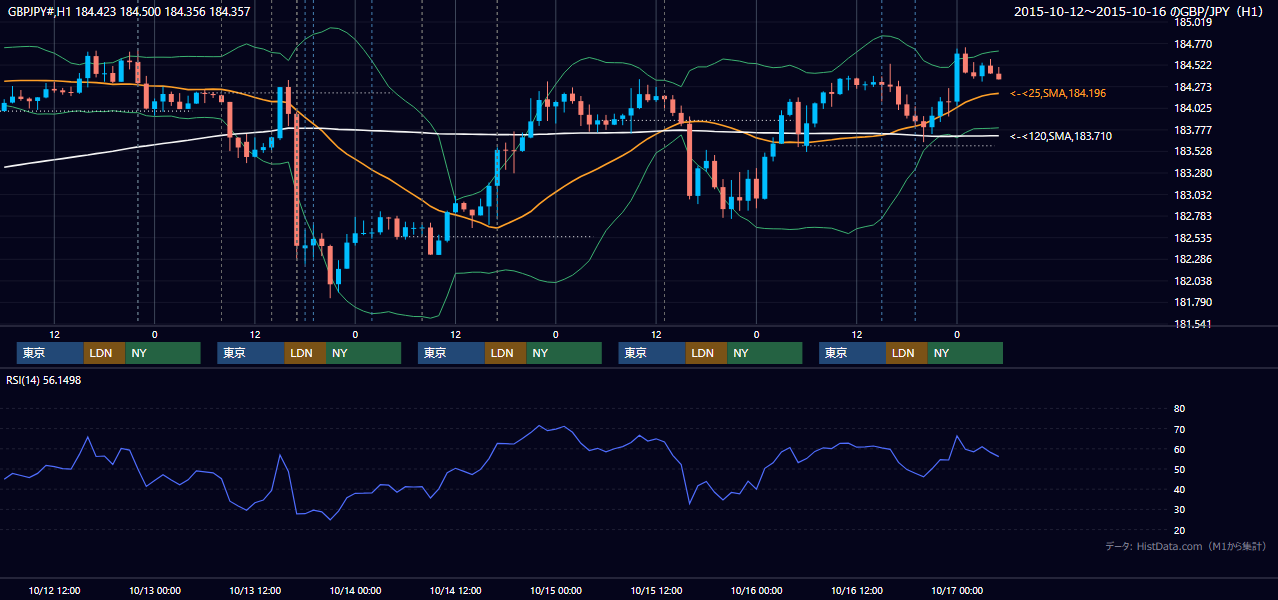The height and width of the screenshot is (600, 1278).
Task: Click price axis label 181.541
Action: 1192,324
